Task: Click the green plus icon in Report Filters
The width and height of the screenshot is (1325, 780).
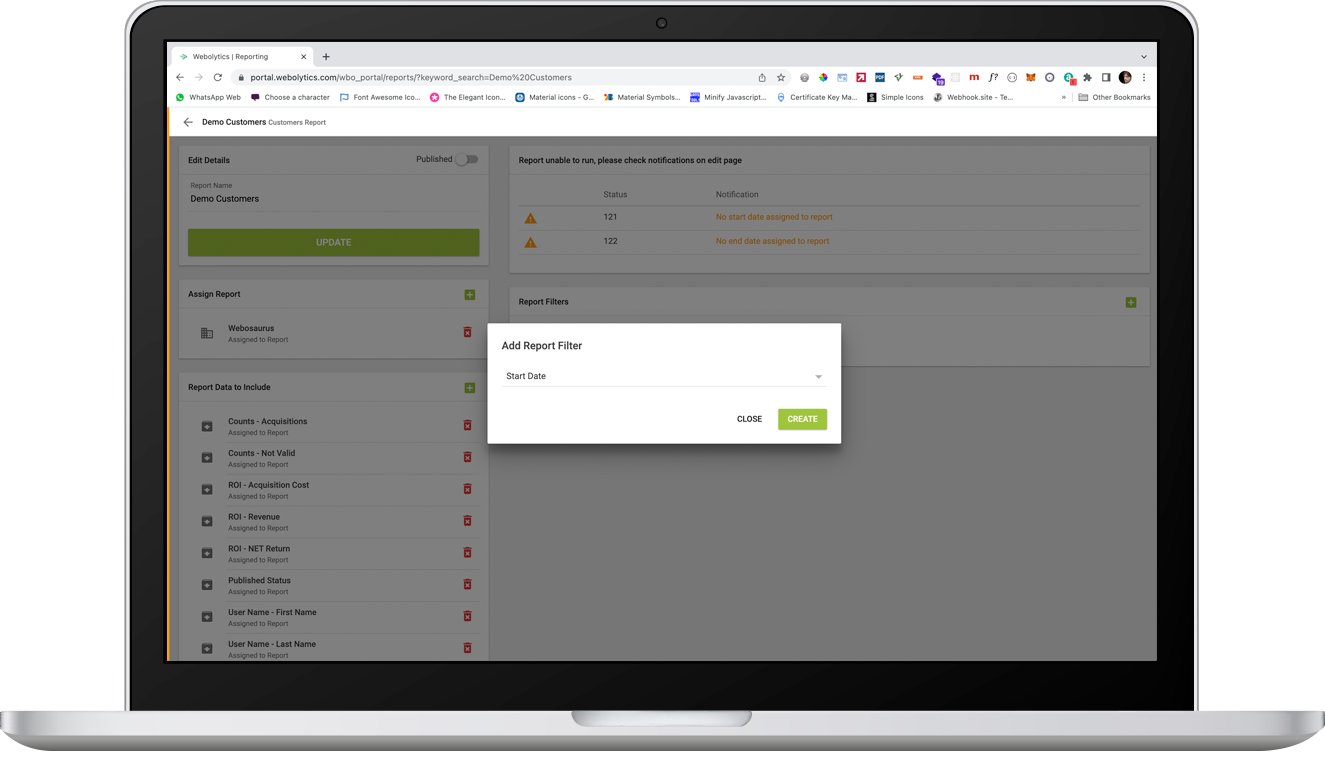Action: point(1131,302)
